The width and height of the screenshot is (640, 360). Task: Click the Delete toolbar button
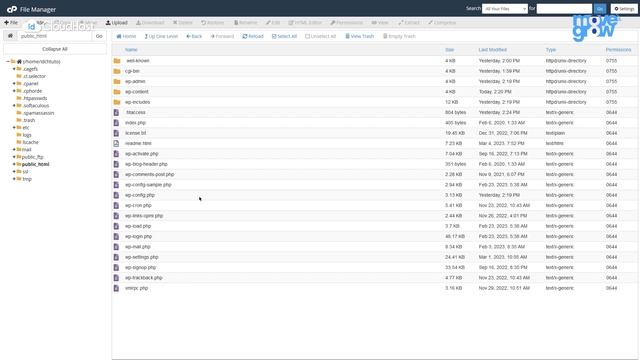(x=182, y=22)
